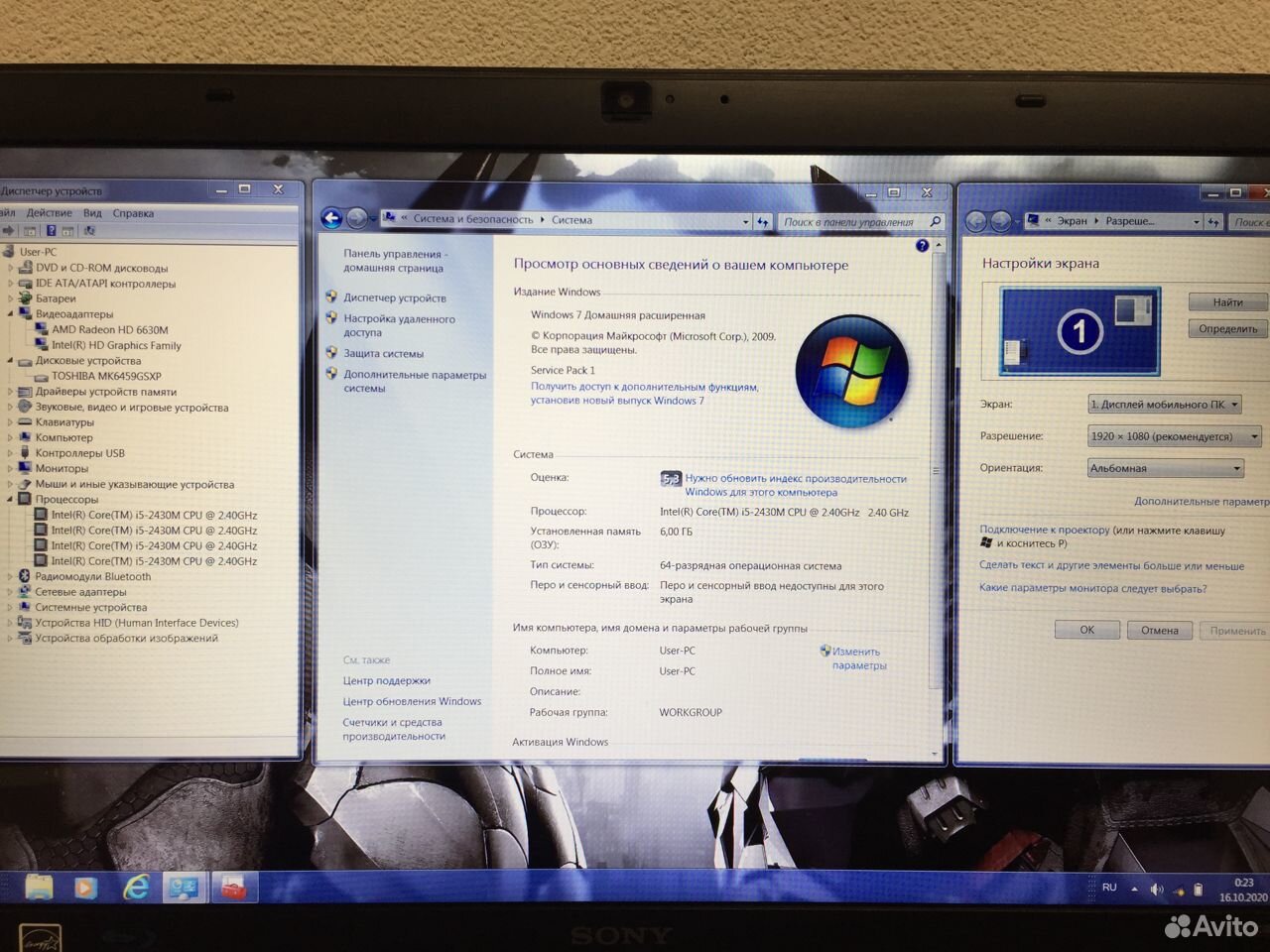The image size is (1270, 952).
Task: Click the search magnifier in the System window
Action: click(x=935, y=221)
